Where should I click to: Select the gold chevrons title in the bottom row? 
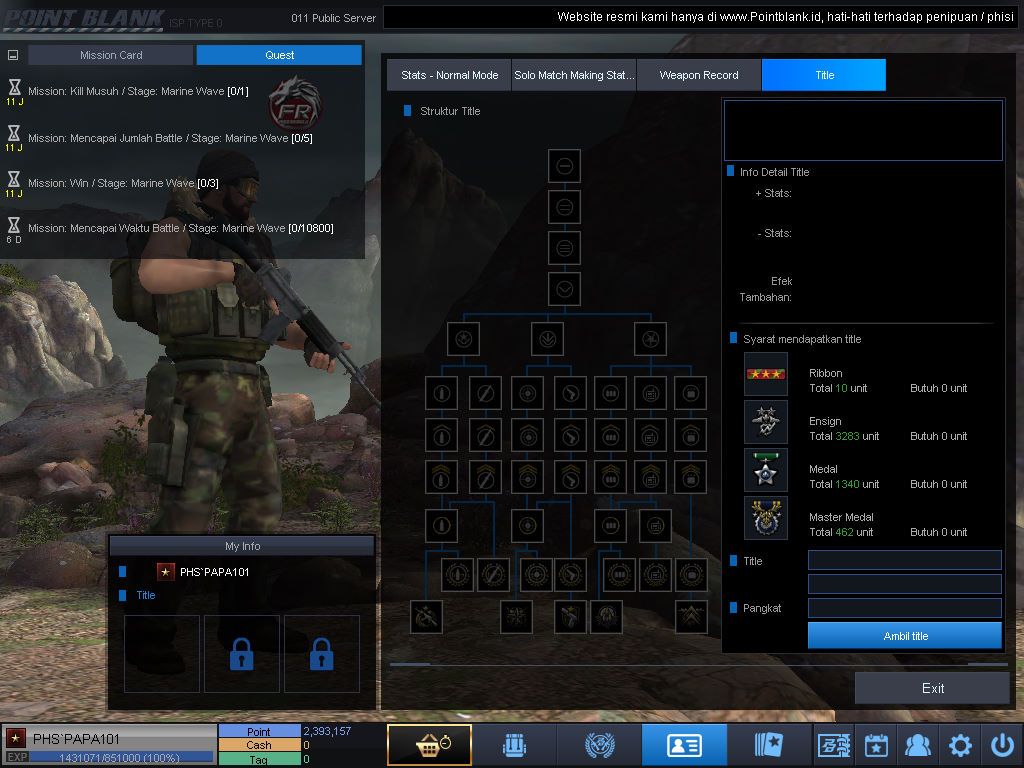coord(691,617)
